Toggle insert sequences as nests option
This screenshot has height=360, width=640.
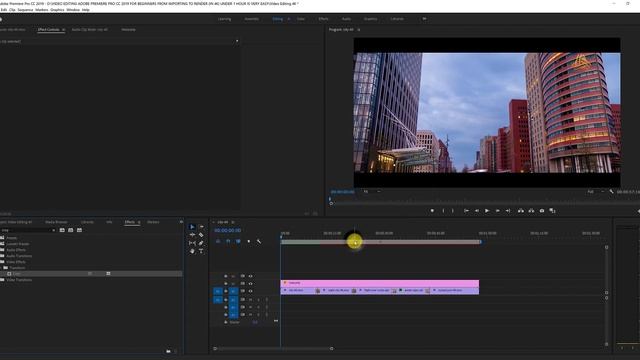(x=218, y=241)
